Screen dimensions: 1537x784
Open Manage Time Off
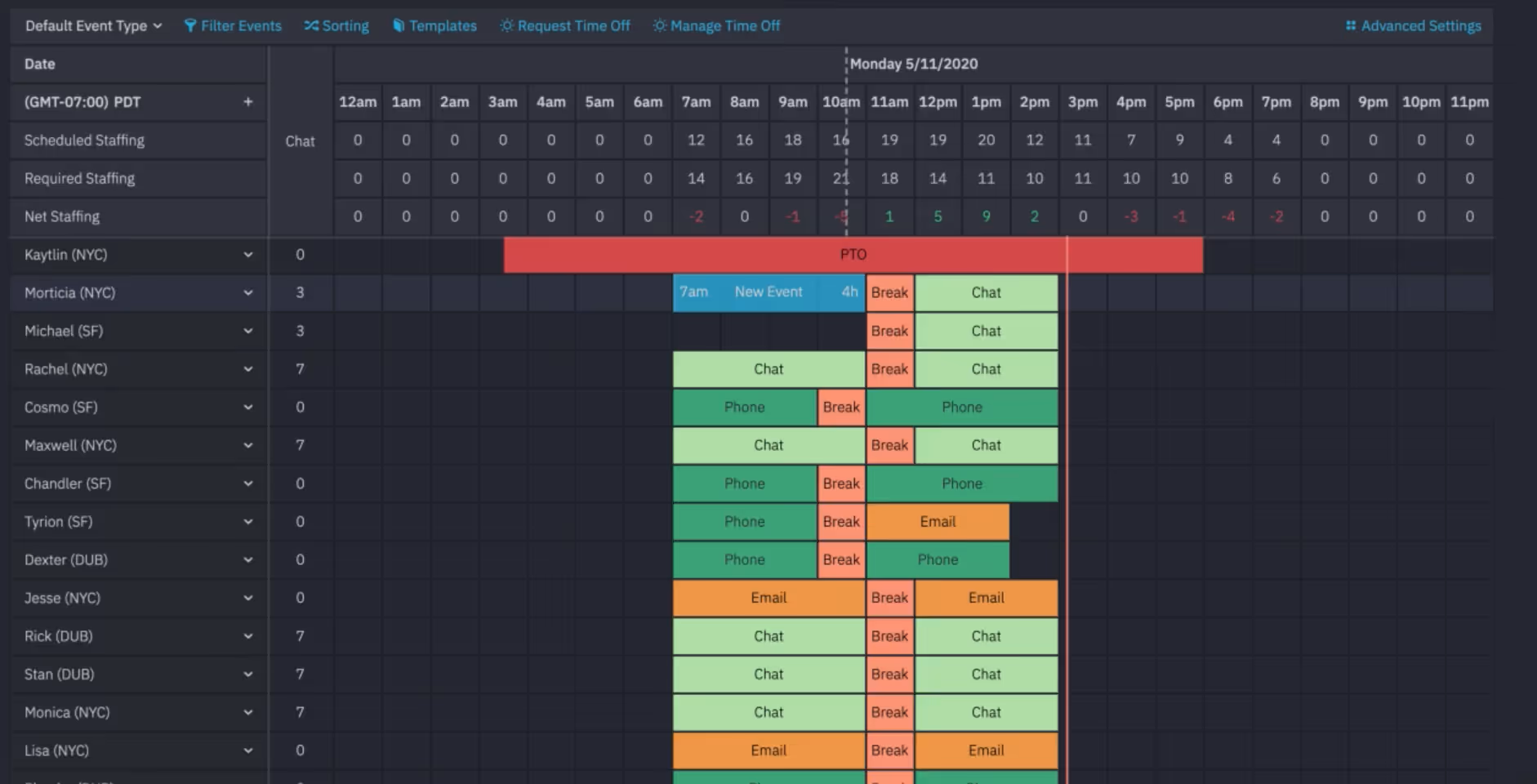click(716, 26)
